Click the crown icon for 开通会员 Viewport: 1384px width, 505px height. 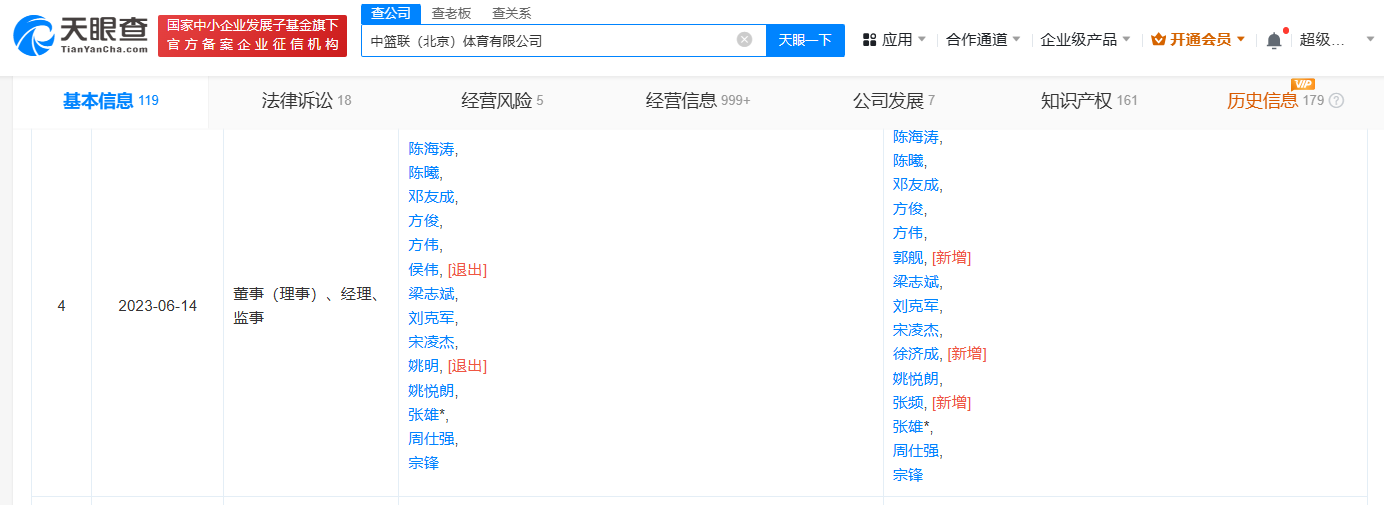1158,40
